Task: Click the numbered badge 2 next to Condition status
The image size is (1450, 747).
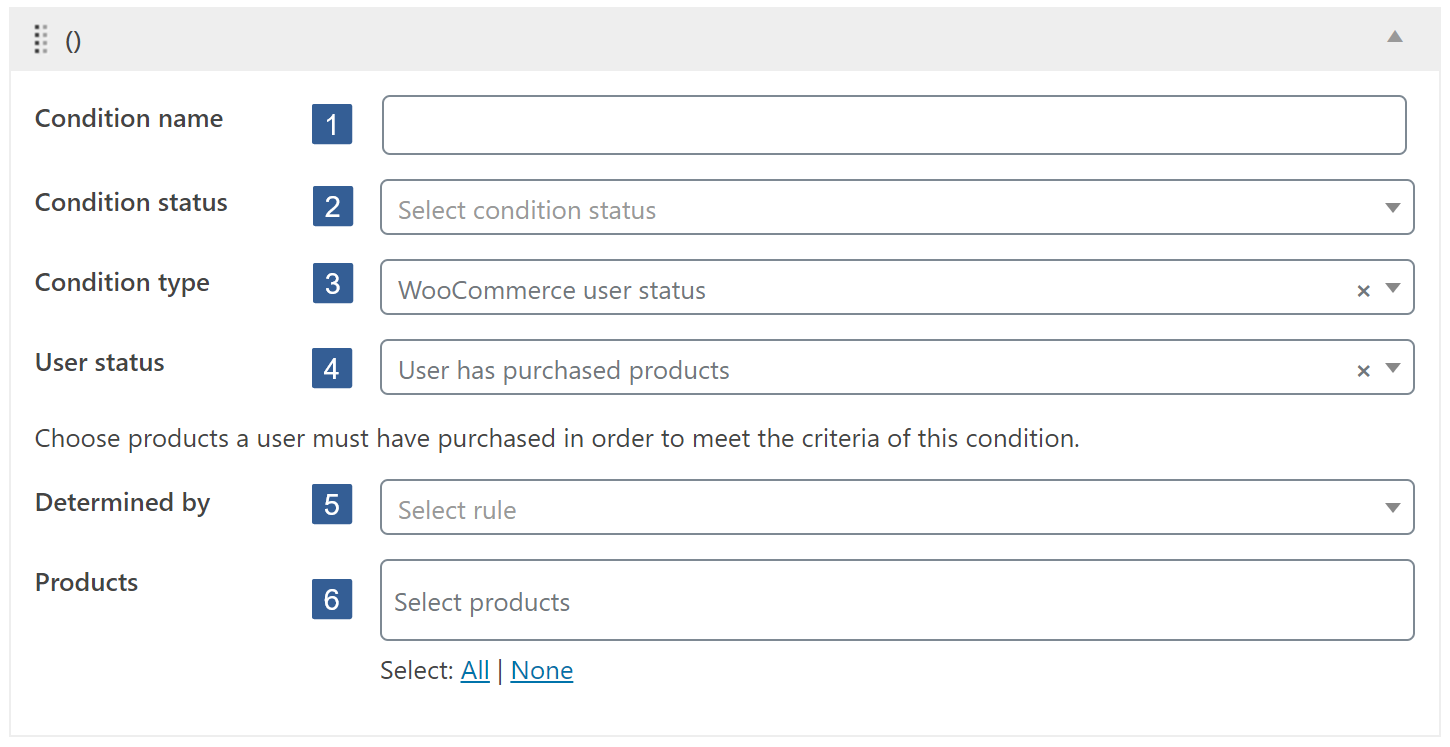Action: point(332,207)
